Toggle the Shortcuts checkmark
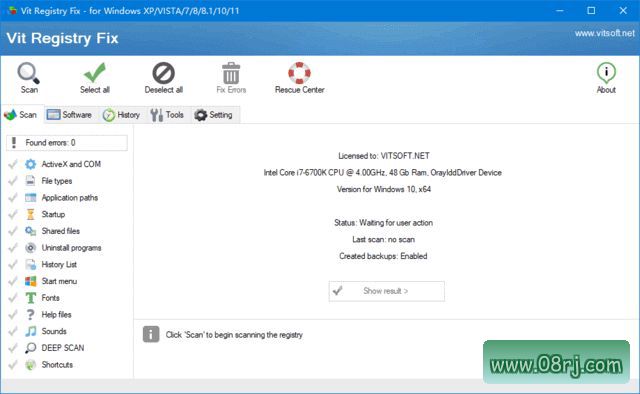 click(13, 365)
